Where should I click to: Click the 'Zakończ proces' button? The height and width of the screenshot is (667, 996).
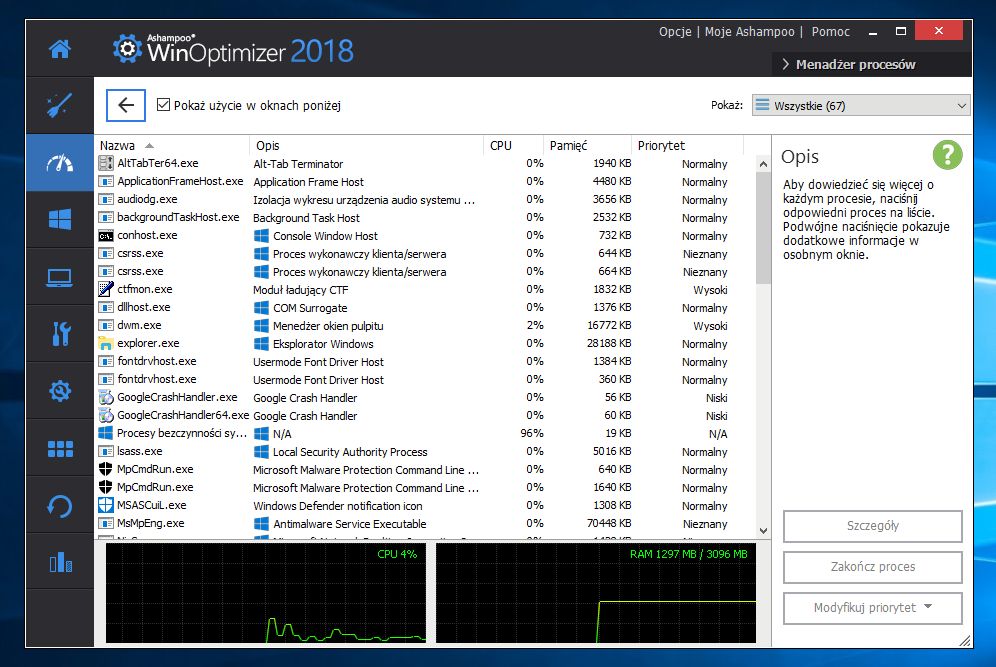[x=872, y=567]
